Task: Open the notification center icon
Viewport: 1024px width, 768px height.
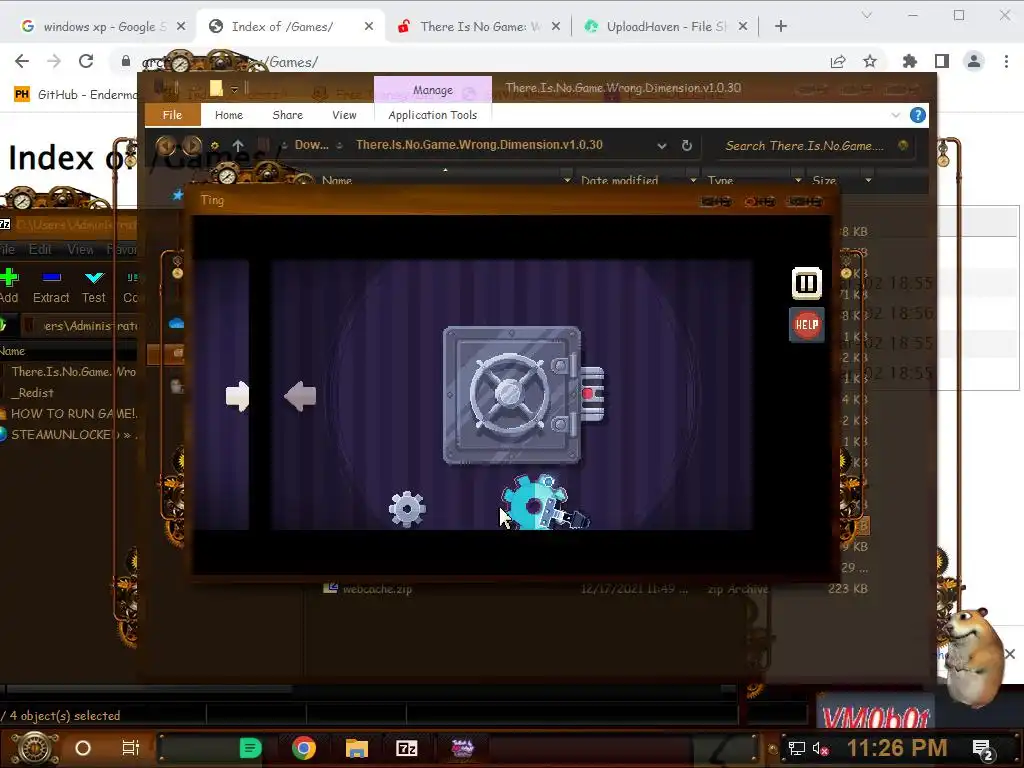Action: pos(983,749)
